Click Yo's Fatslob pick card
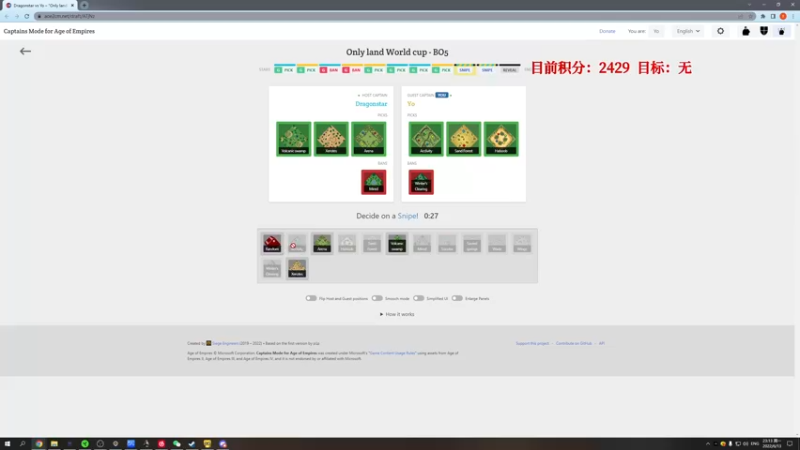The width and height of the screenshot is (800, 450). click(x=501, y=139)
